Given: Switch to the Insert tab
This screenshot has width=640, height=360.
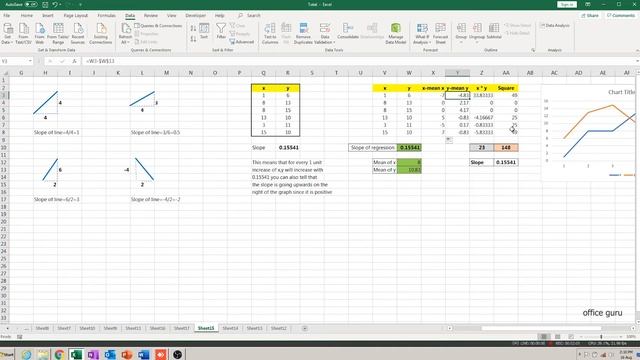Looking at the screenshot, I should tap(48, 16).
